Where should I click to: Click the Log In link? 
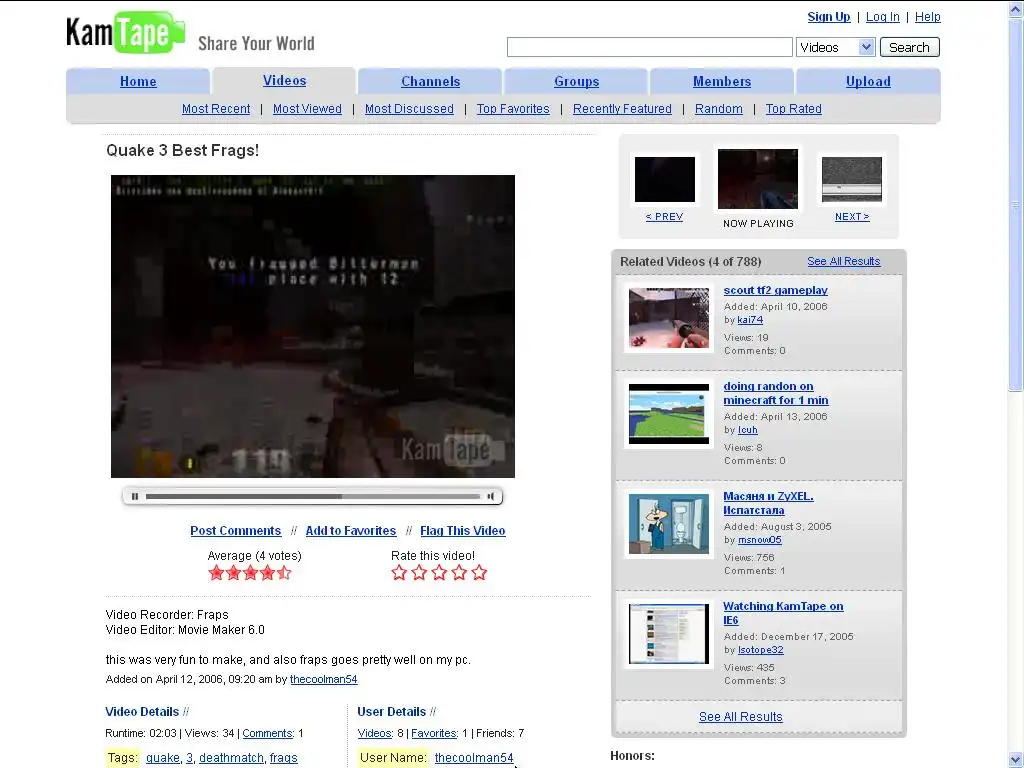[x=882, y=17]
